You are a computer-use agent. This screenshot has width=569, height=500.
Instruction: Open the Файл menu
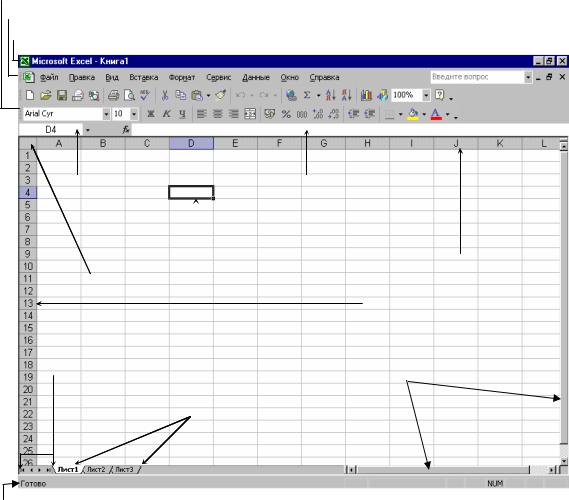[x=49, y=77]
